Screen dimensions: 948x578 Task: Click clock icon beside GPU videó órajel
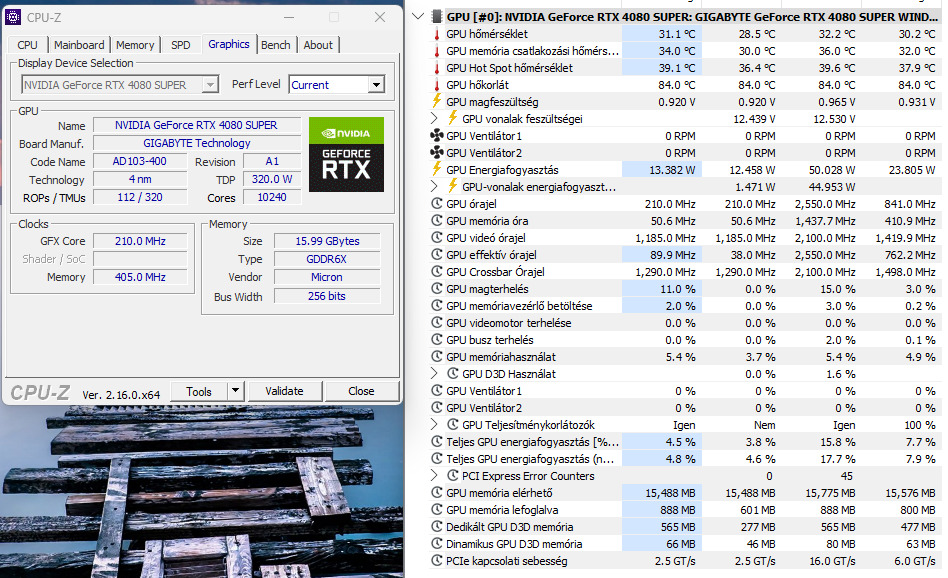pos(437,238)
